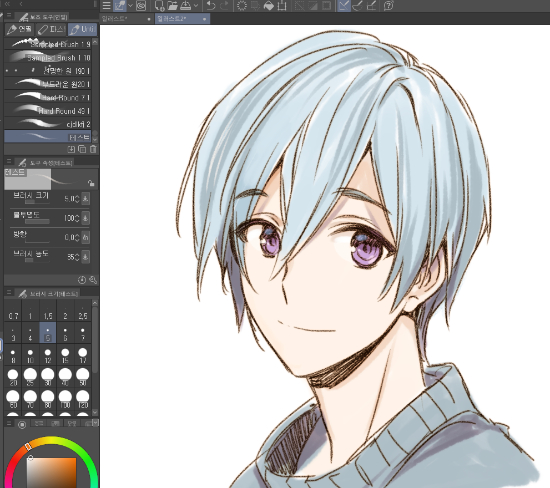Click the show selection border icon
This screenshot has width=550, height=488.
326,6
